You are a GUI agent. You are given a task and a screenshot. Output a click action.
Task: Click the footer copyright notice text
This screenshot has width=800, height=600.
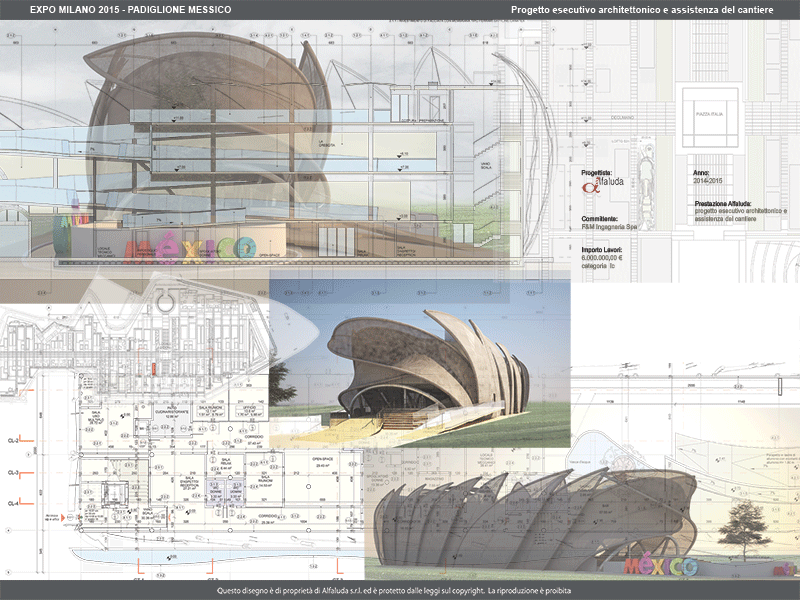[393, 591]
